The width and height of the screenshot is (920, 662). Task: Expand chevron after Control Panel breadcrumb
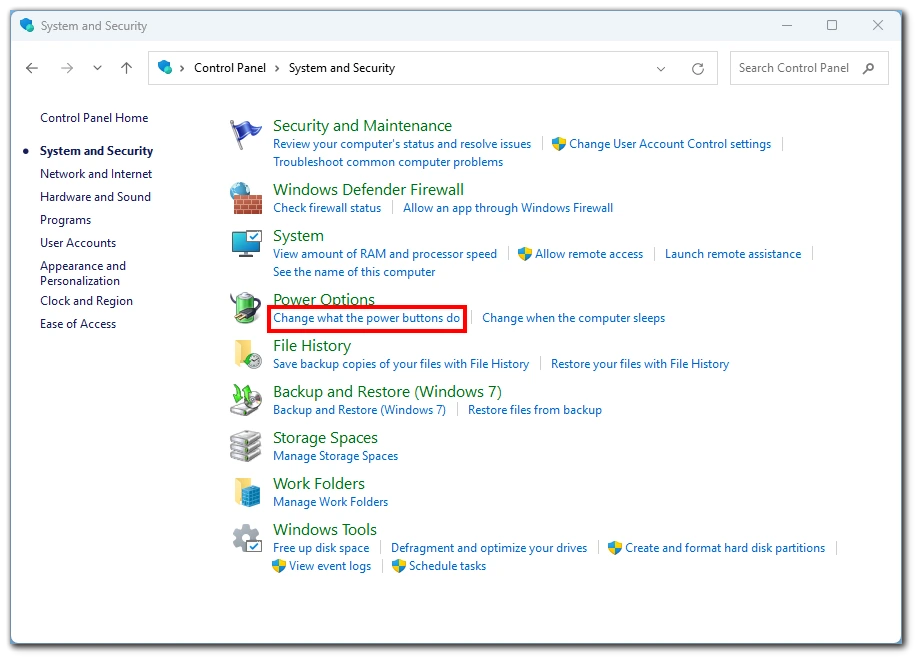277,68
